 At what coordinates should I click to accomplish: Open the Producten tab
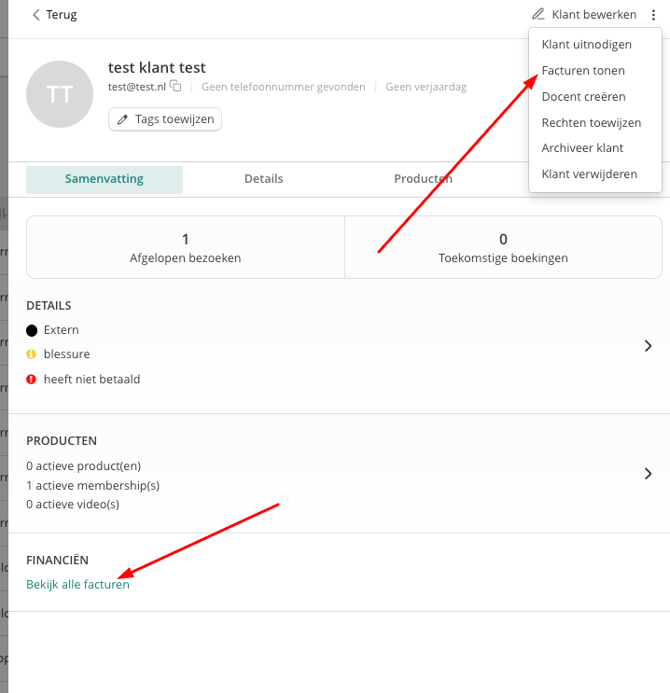tap(422, 179)
